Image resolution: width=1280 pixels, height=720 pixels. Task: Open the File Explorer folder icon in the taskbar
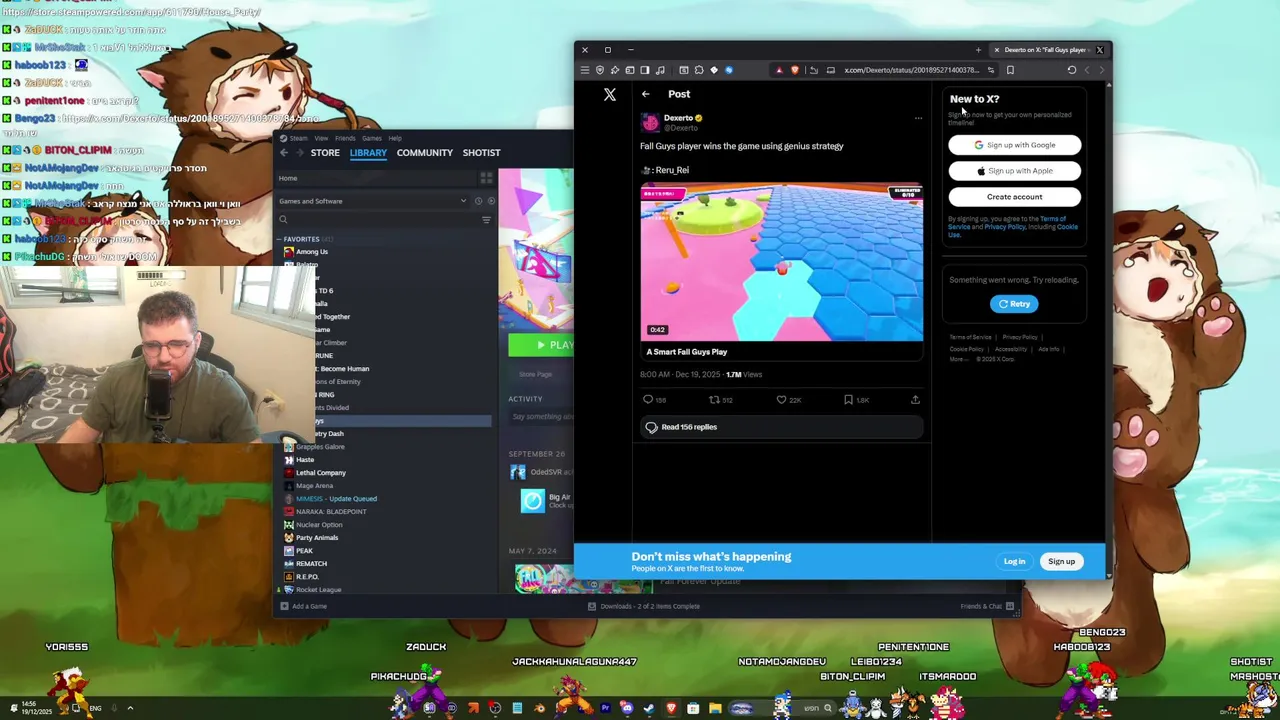tap(715, 709)
